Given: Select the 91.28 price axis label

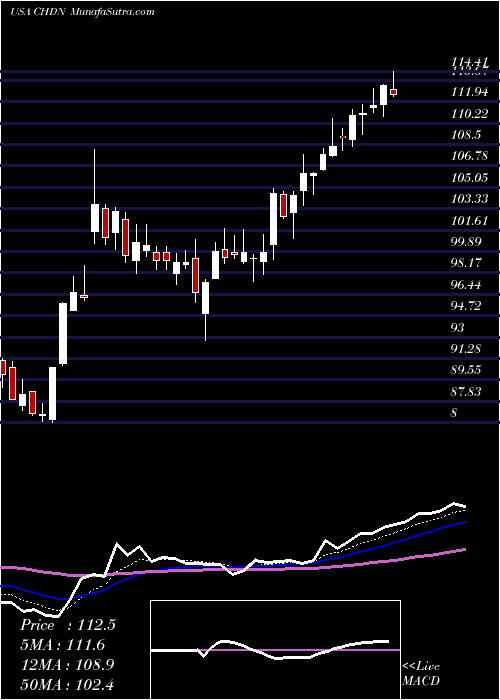Looking at the screenshot, I should coord(466,348).
